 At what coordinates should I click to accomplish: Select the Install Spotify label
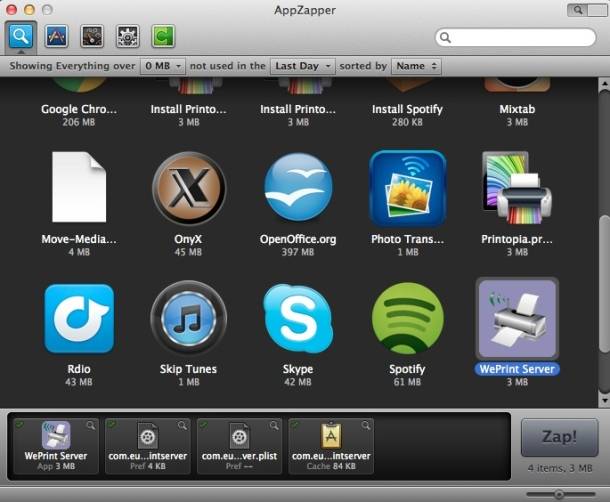pos(407,109)
